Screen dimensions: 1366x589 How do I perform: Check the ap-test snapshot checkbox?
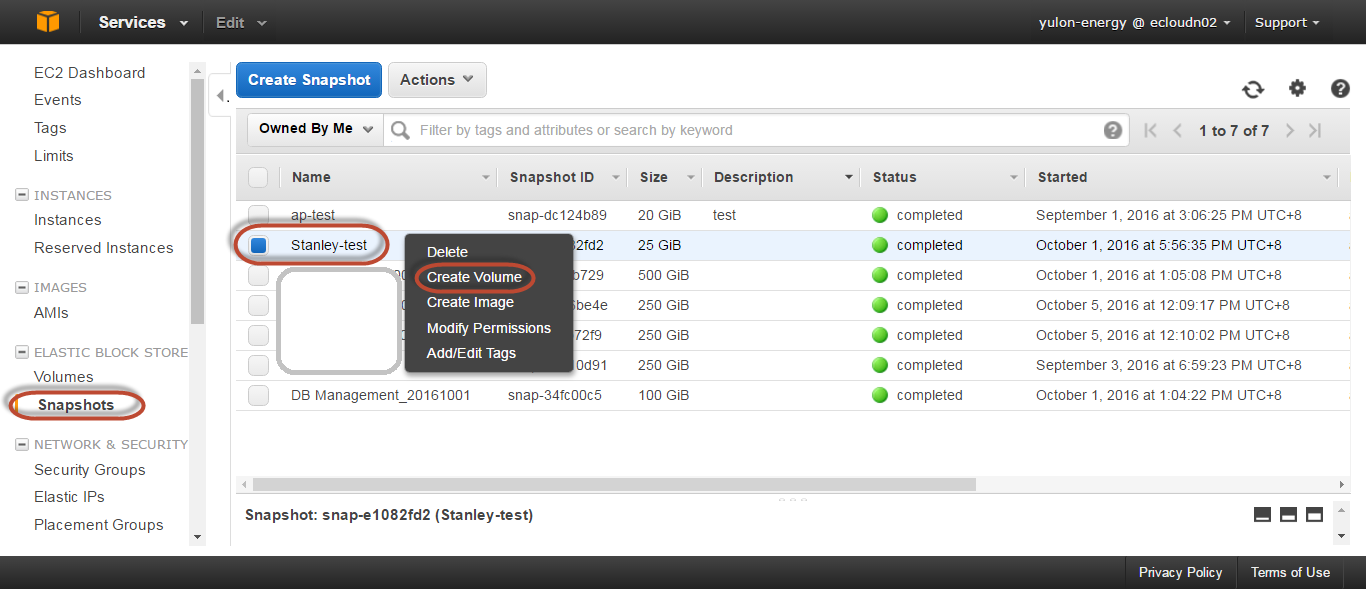click(258, 215)
